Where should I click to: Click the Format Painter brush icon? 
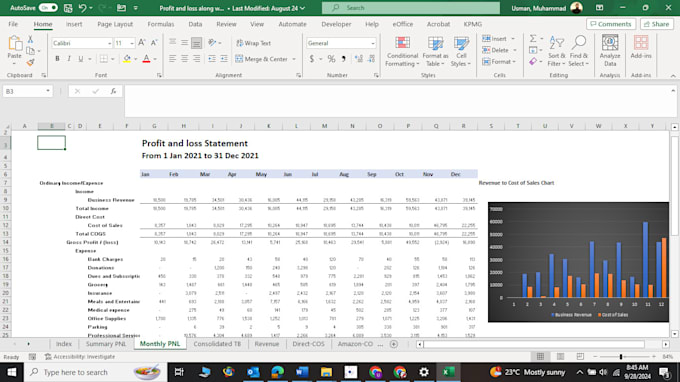click(30, 63)
